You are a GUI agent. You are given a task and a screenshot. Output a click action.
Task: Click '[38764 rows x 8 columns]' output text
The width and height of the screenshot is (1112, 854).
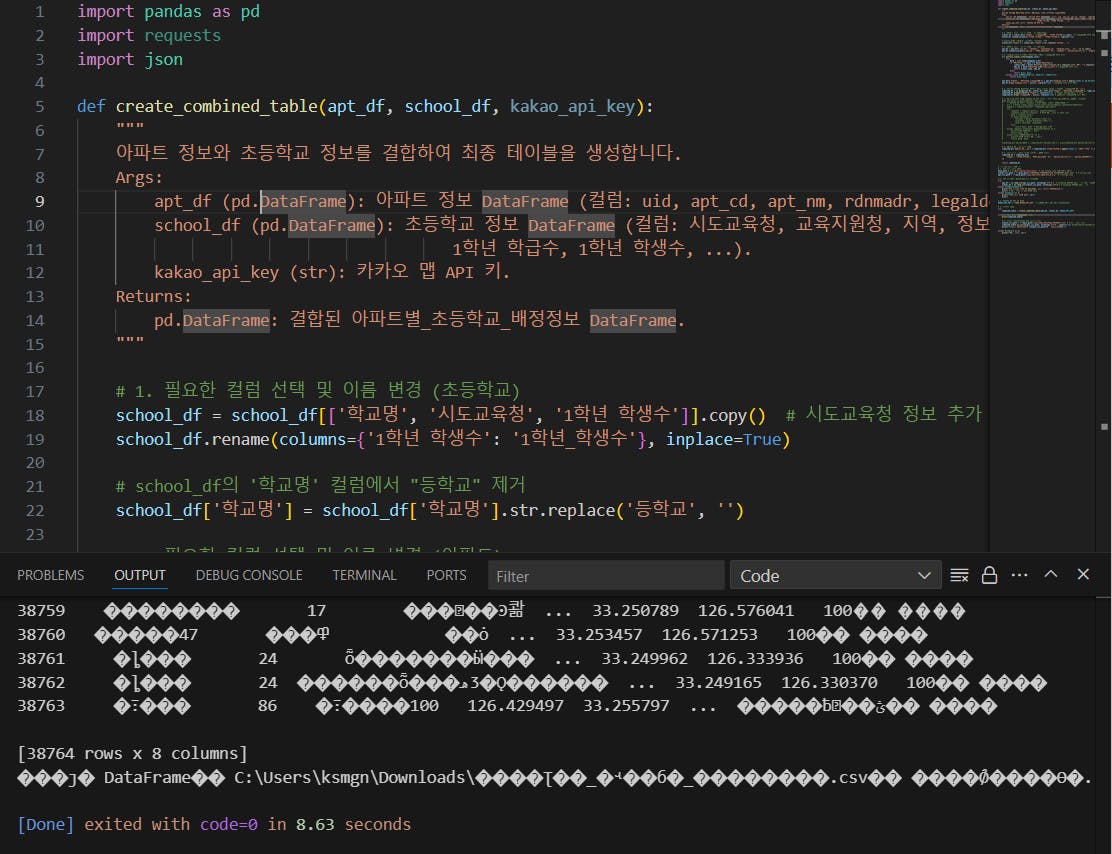(x=132, y=753)
